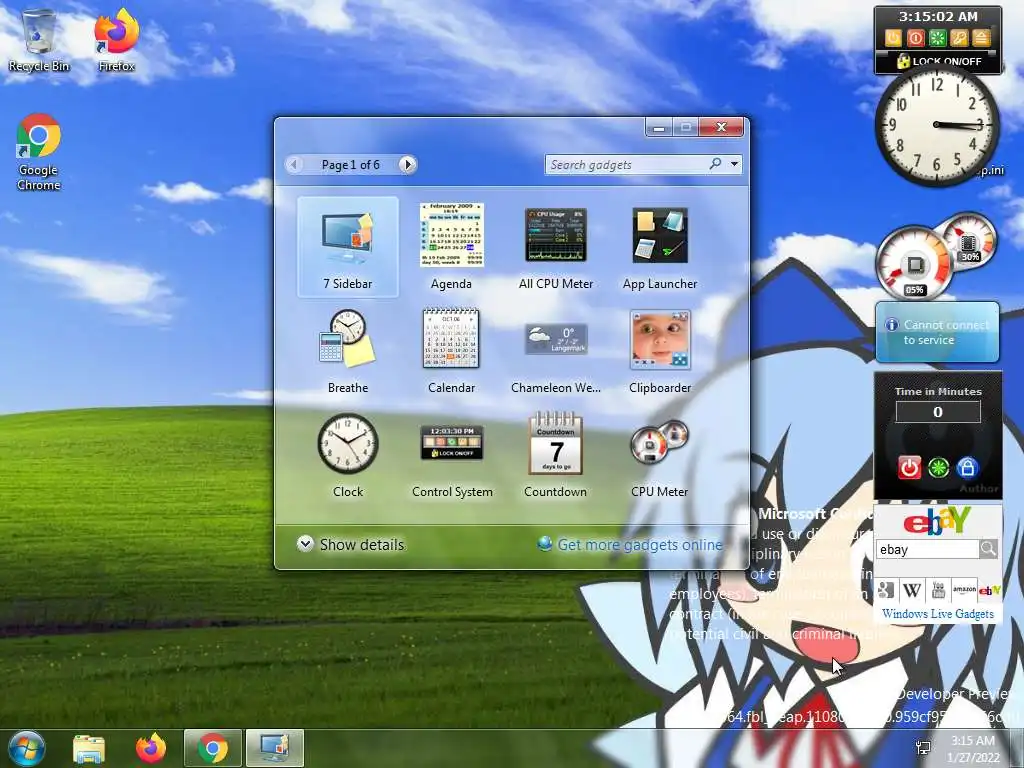This screenshot has width=1024, height=768.
Task: Click search magnifier button in ebay gadget
Action: tap(988, 549)
